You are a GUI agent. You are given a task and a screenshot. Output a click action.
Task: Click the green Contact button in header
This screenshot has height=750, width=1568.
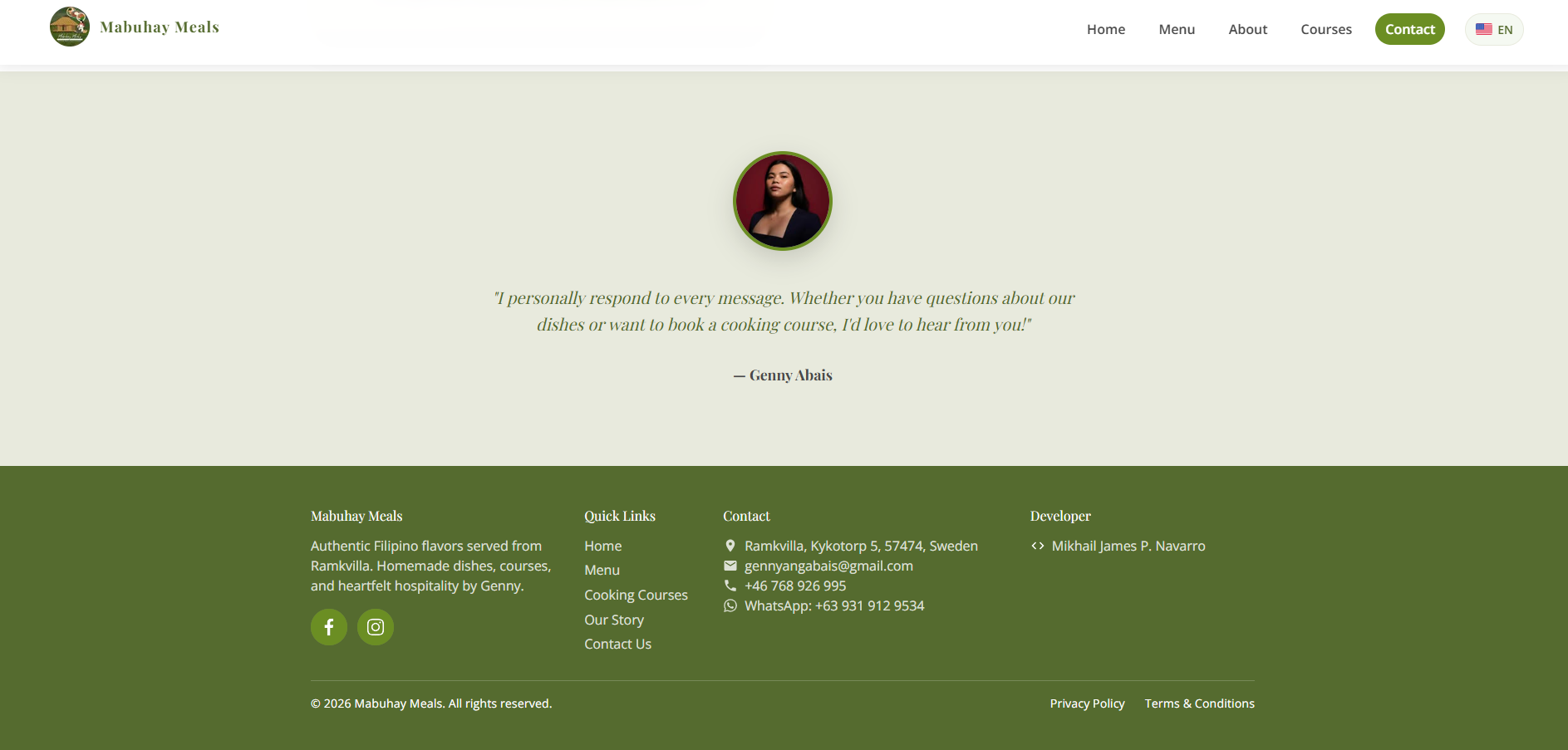[x=1410, y=29]
